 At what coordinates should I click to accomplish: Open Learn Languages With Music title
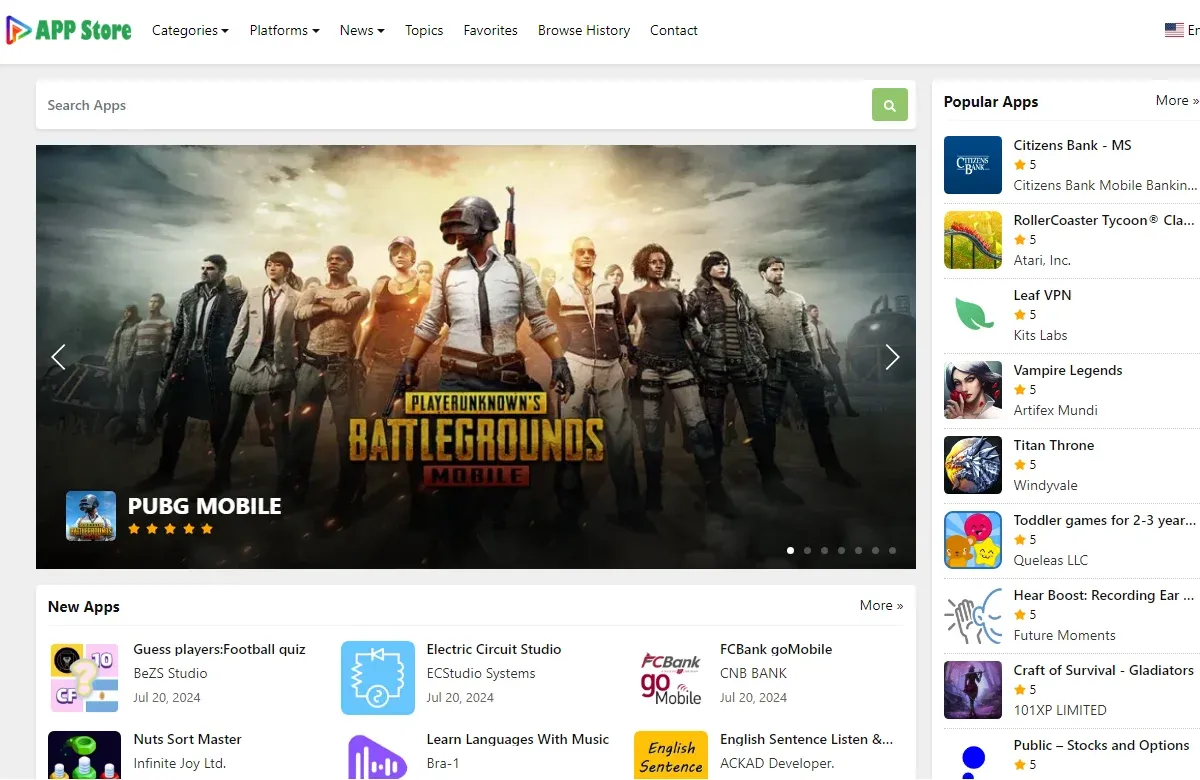518,739
